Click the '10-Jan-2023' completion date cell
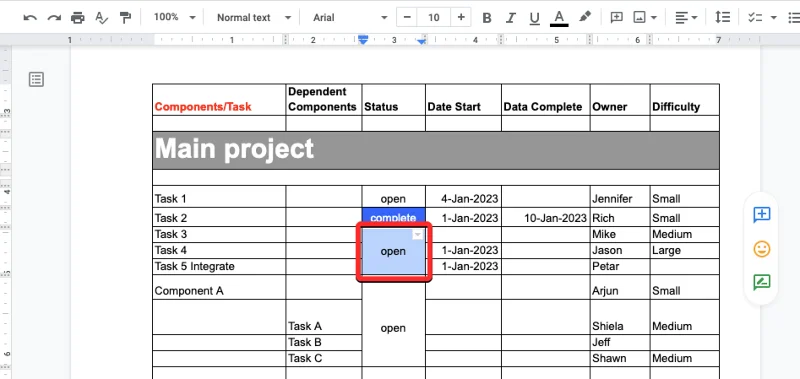This screenshot has width=800, height=379. [x=545, y=217]
